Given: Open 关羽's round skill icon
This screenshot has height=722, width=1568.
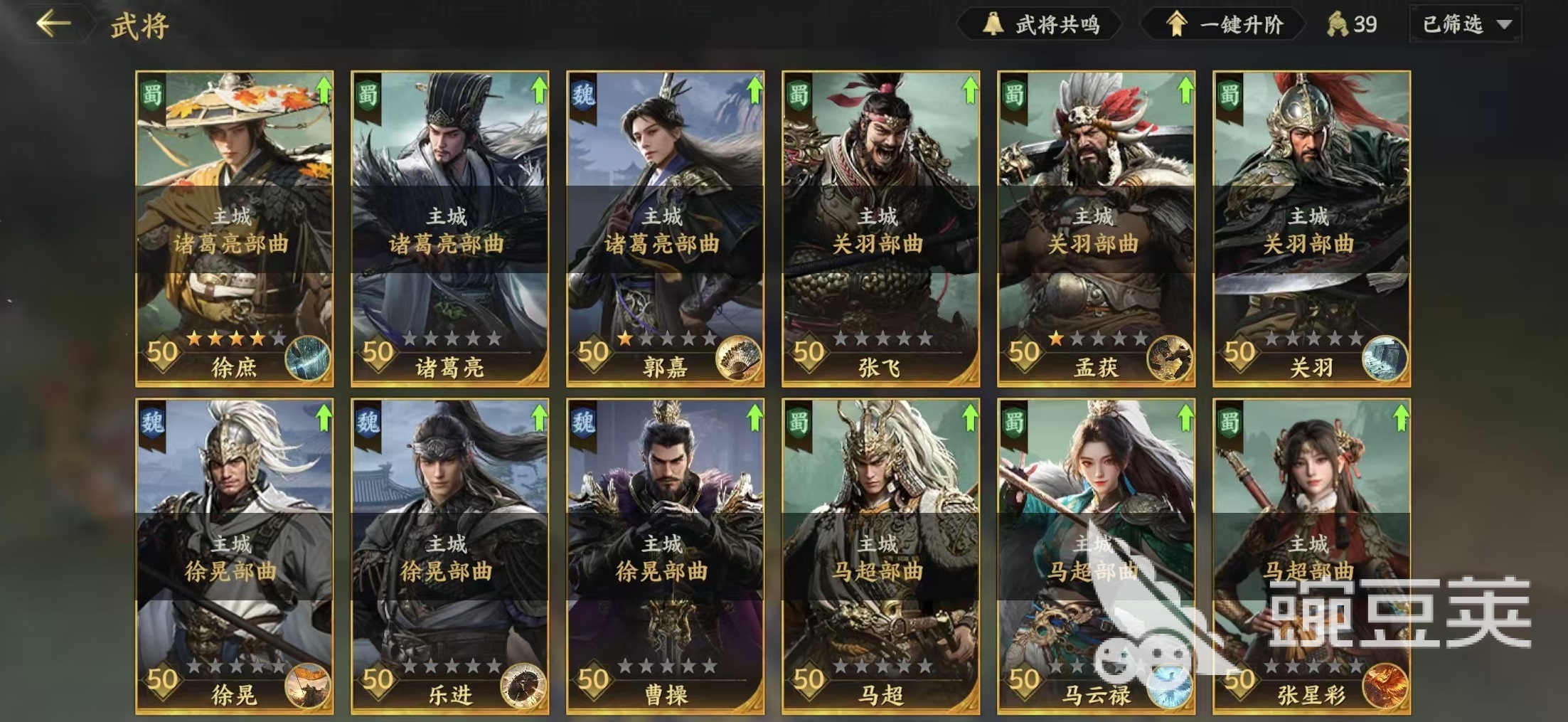Looking at the screenshot, I should pyautogui.click(x=1385, y=358).
